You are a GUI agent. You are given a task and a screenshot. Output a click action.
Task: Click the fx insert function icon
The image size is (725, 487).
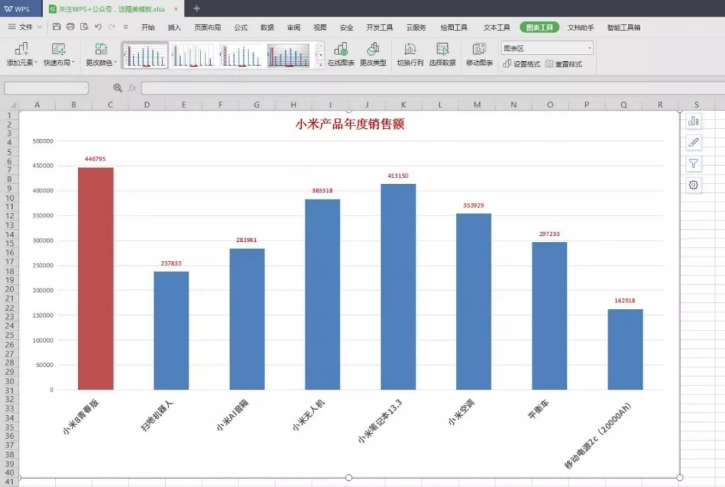coord(132,87)
